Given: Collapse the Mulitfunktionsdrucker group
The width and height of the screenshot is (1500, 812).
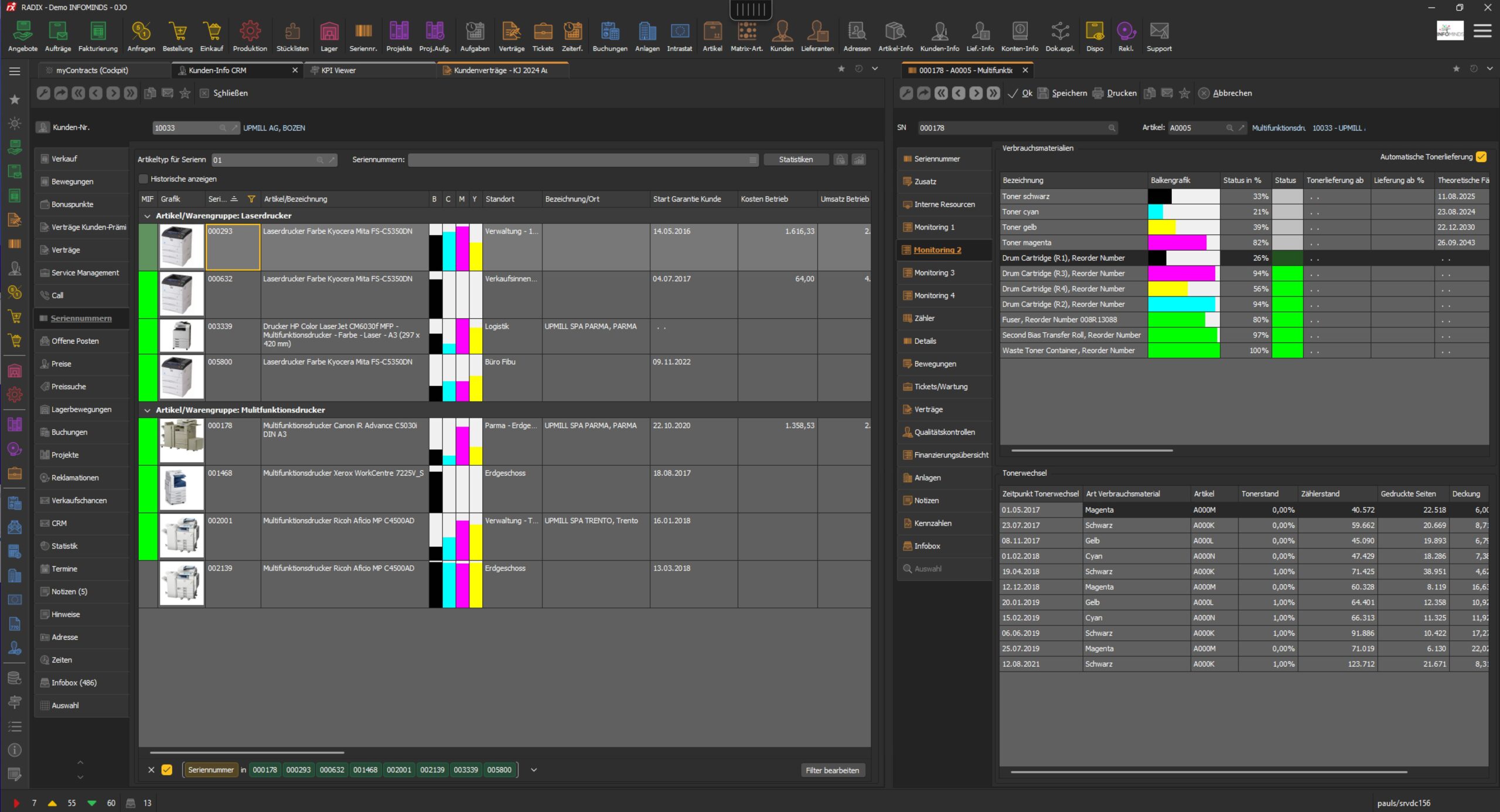Looking at the screenshot, I should (x=148, y=410).
